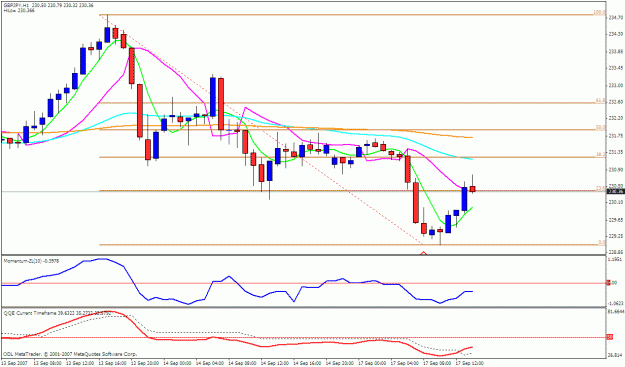This screenshot has width=625, height=367.
Task: Click the current price tag 230.36
Action: [x=615, y=192]
